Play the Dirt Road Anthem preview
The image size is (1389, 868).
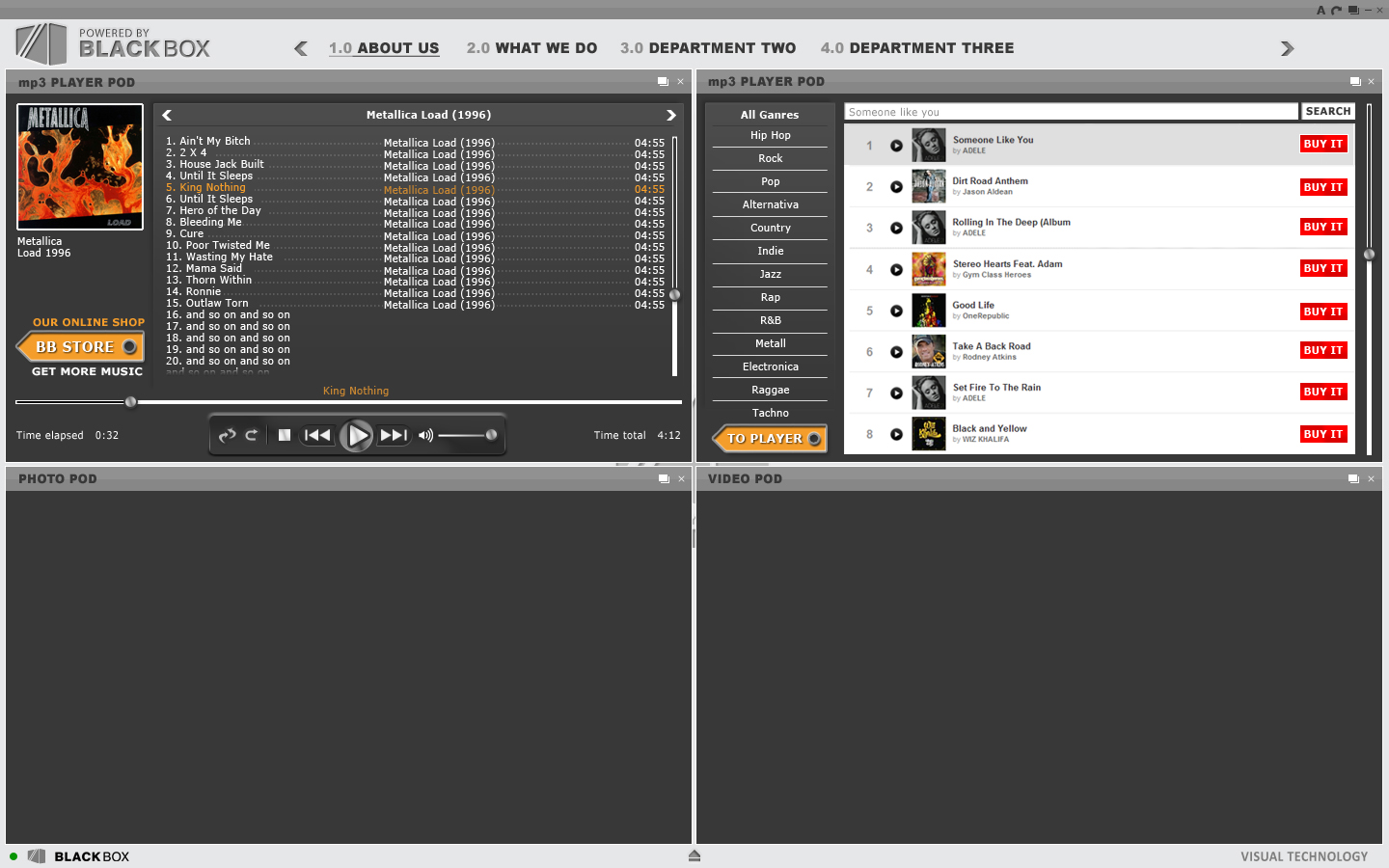point(896,187)
